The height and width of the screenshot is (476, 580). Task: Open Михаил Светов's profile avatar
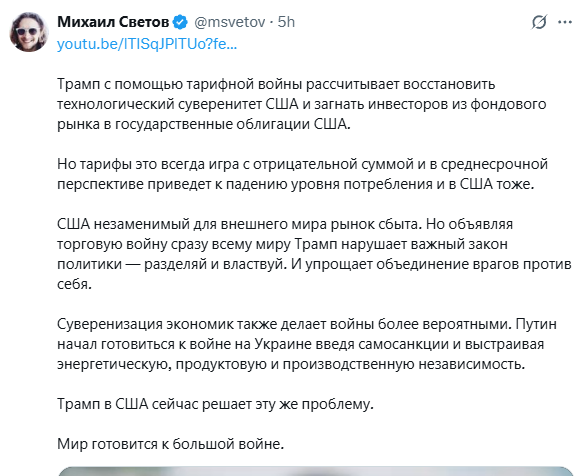click(28, 32)
